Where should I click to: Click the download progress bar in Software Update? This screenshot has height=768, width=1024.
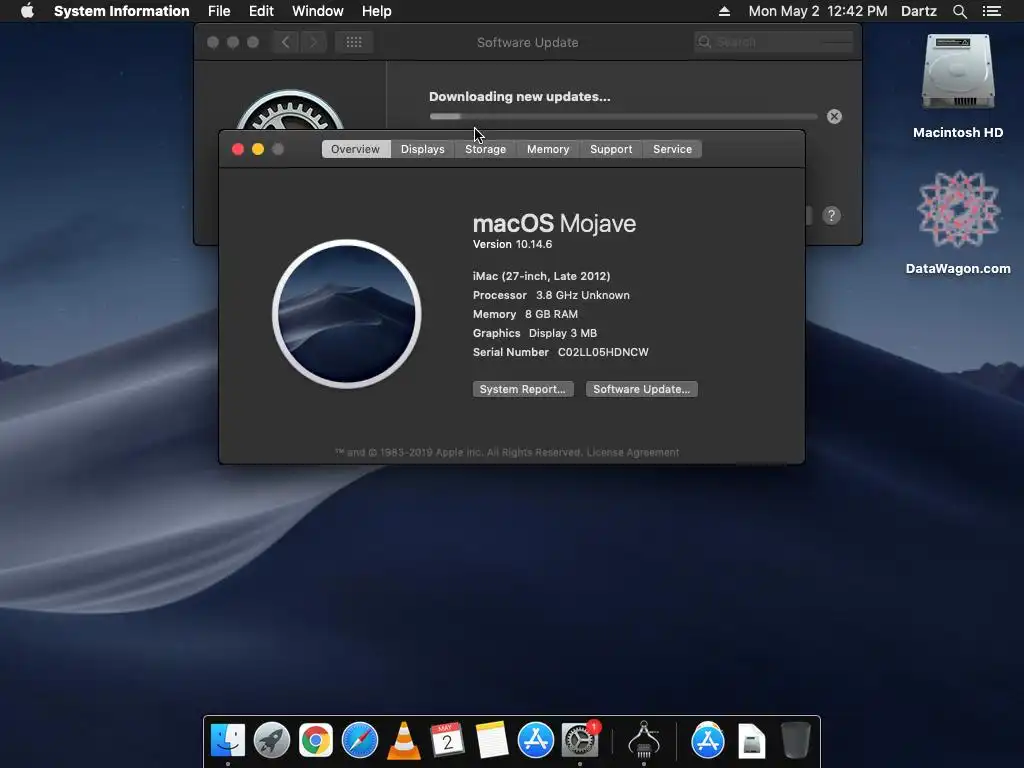[623, 117]
